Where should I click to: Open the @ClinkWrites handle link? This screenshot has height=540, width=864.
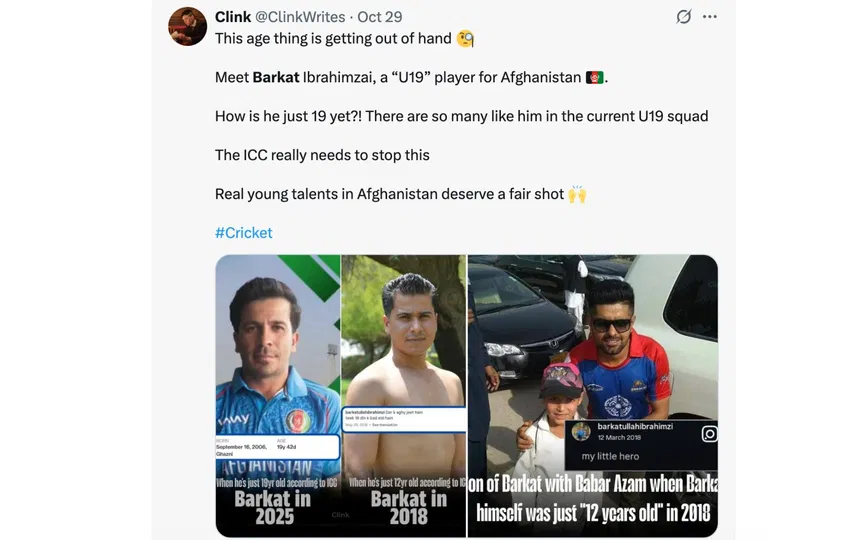300,17
